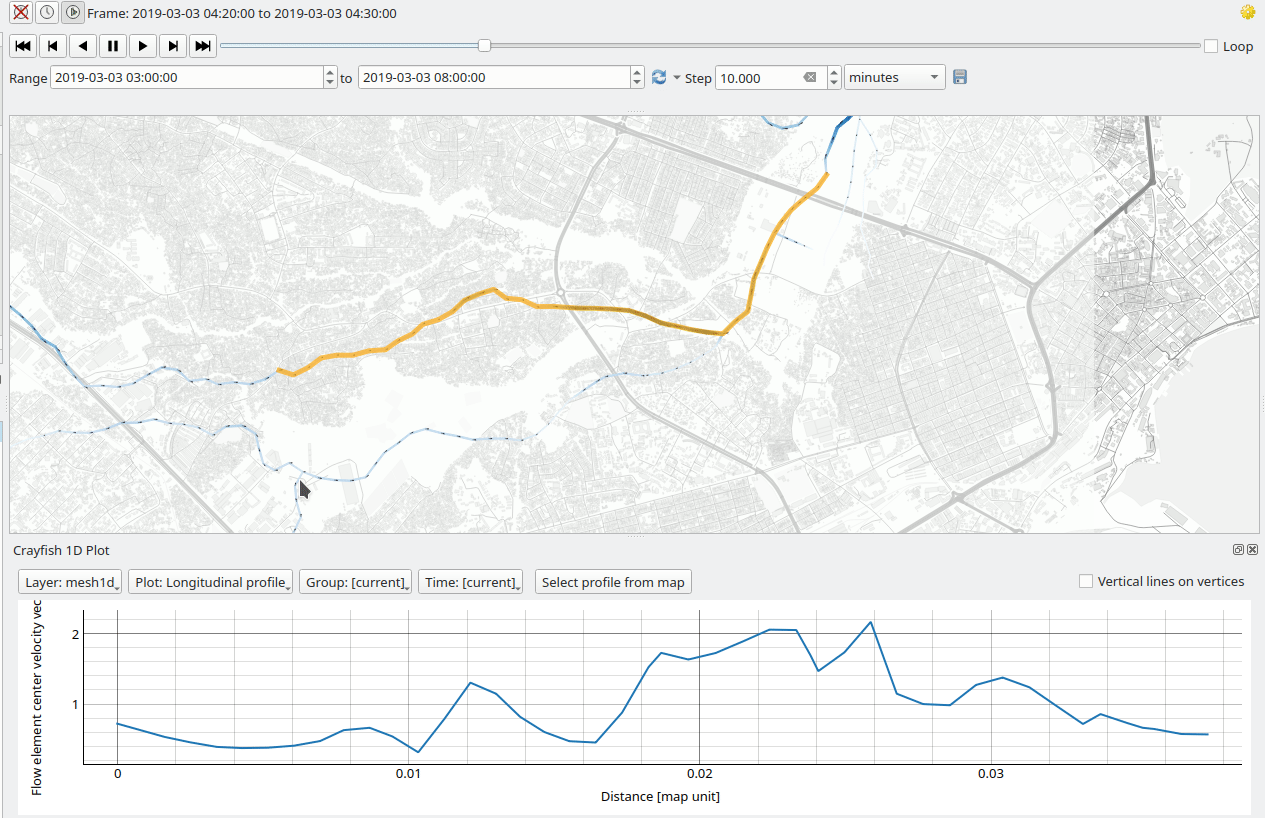Turn off temporal navigation
The height and width of the screenshot is (818, 1265).
[20, 13]
